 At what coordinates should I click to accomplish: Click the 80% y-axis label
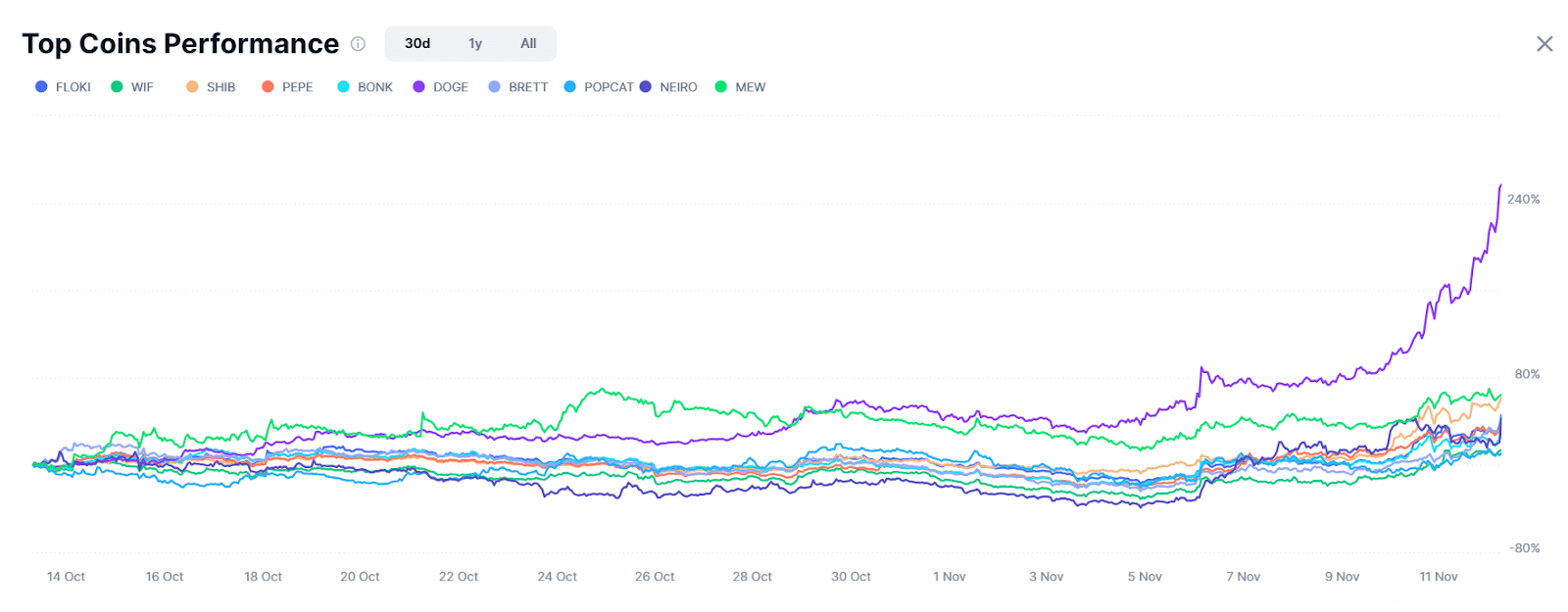(1526, 374)
